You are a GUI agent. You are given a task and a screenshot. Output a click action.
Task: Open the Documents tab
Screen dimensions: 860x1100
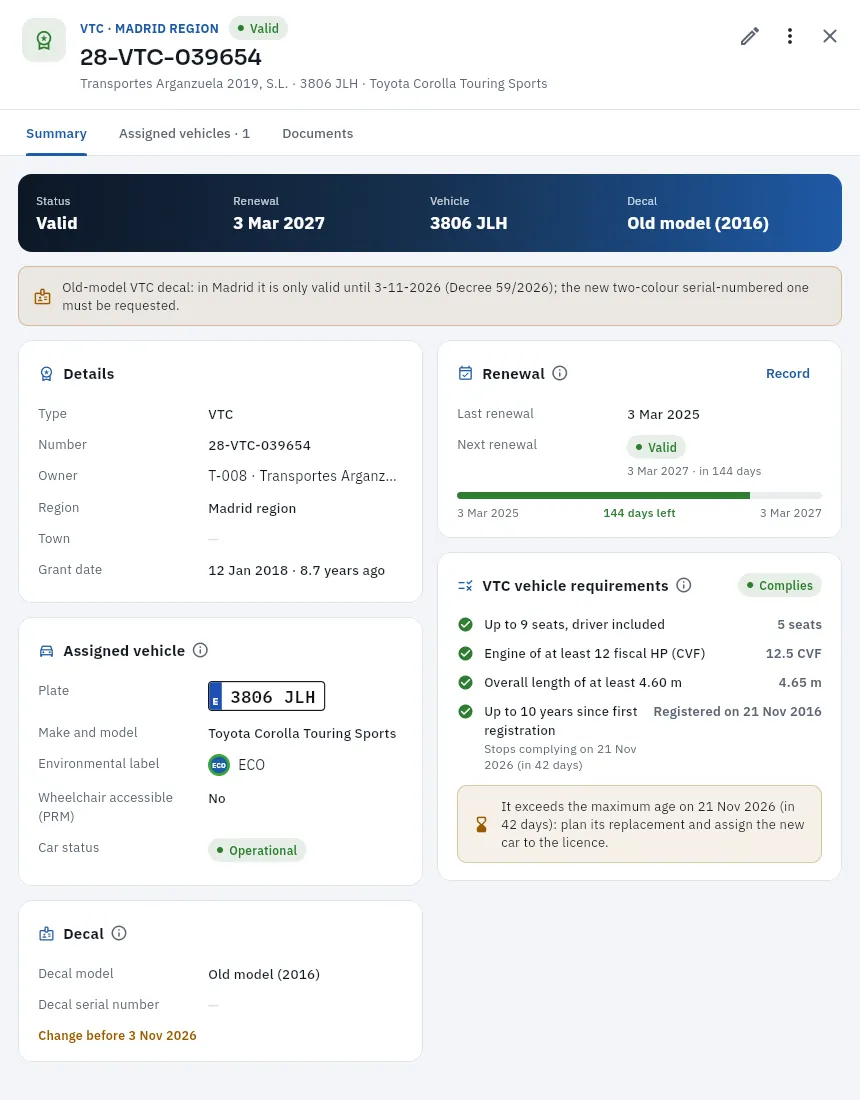pyautogui.click(x=318, y=133)
